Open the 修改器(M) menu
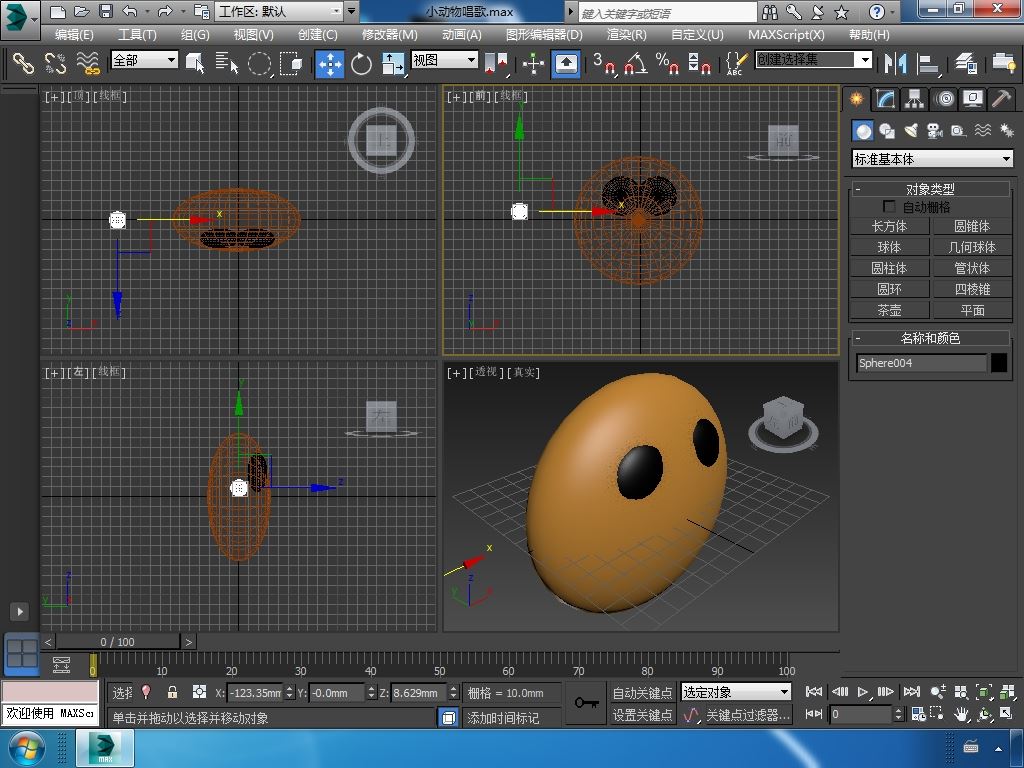 click(x=389, y=34)
